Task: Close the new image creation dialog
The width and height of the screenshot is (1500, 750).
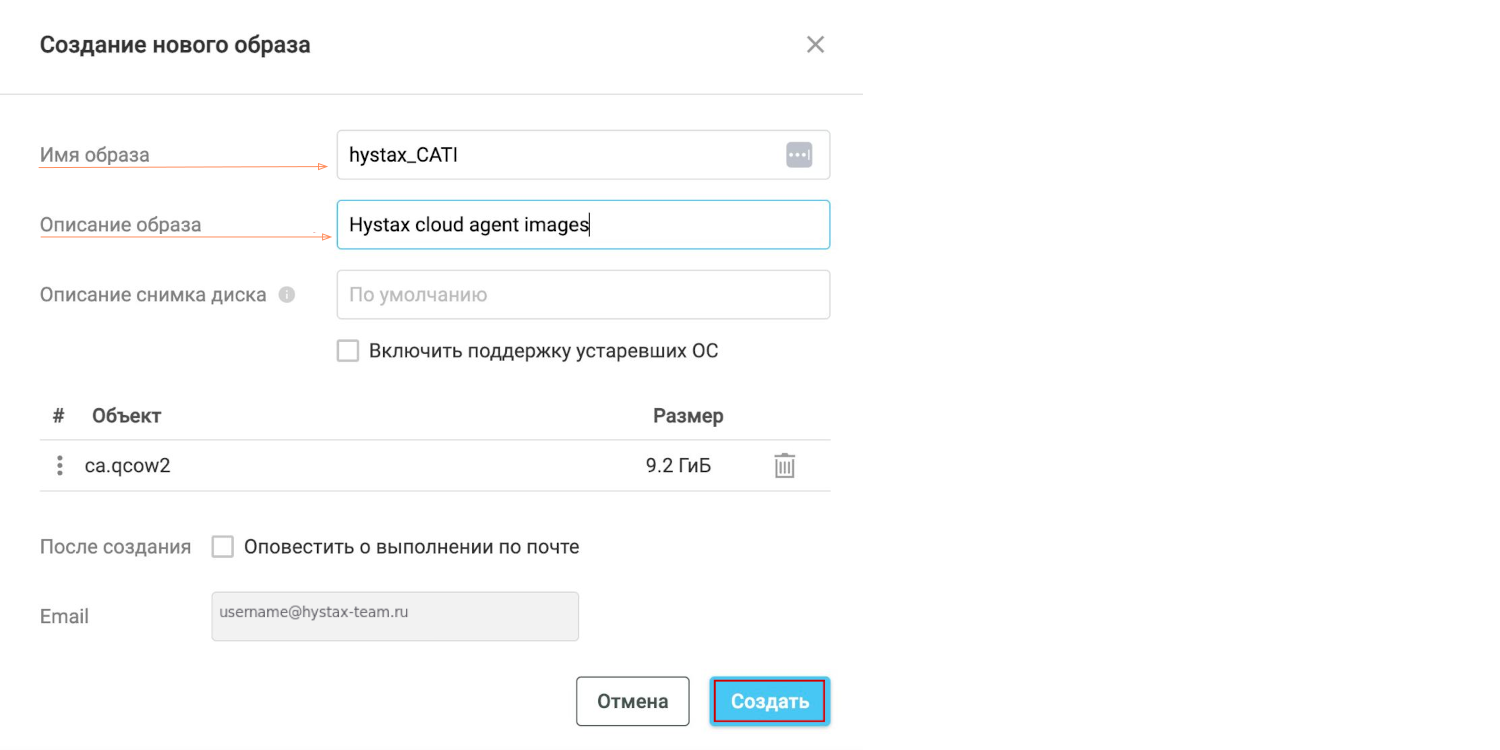Action: [x=815, y=45]
